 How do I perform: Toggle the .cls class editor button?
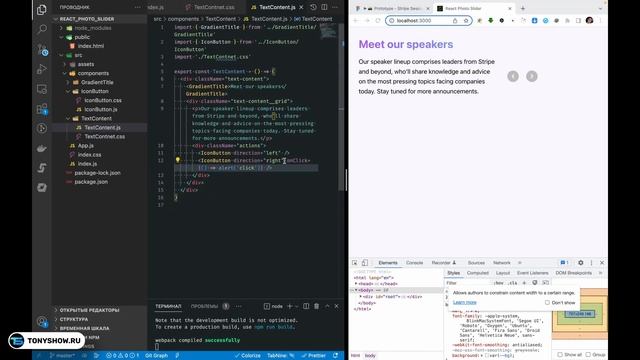tap(513, 283)
